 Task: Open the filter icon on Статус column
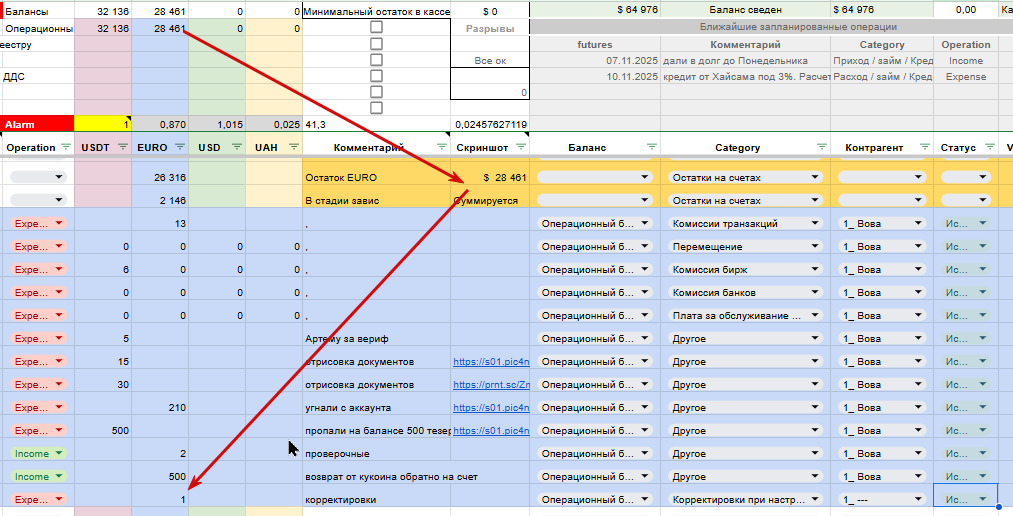point(989,147)
